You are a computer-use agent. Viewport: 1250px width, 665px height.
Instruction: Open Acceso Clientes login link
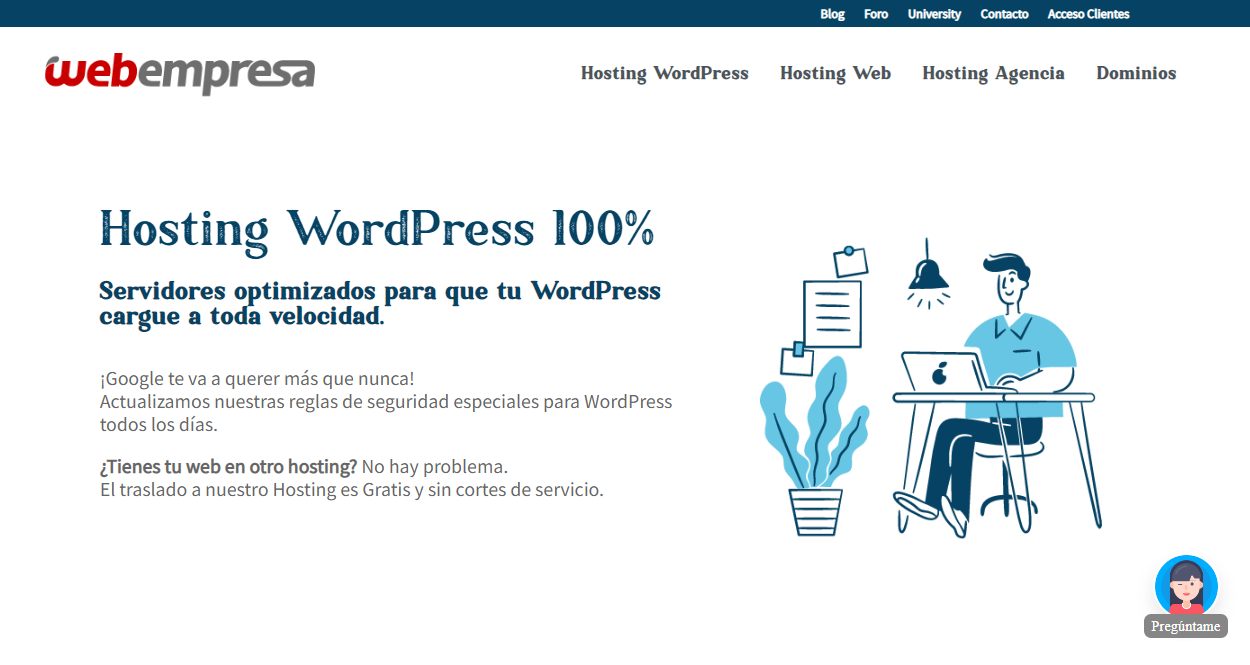1088,14
